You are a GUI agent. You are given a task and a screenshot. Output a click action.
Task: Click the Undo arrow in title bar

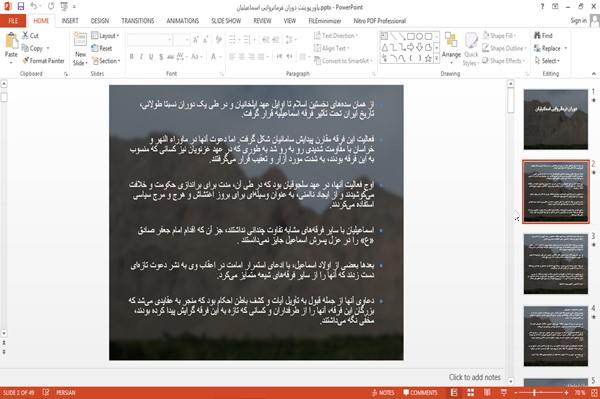(x=34, y=6)
